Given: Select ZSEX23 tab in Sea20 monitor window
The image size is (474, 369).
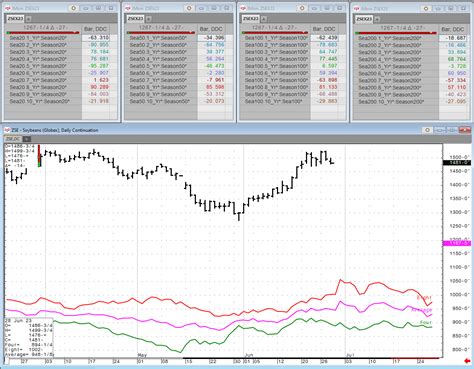Looking at the screenshot, I should (x=15, y=19).
